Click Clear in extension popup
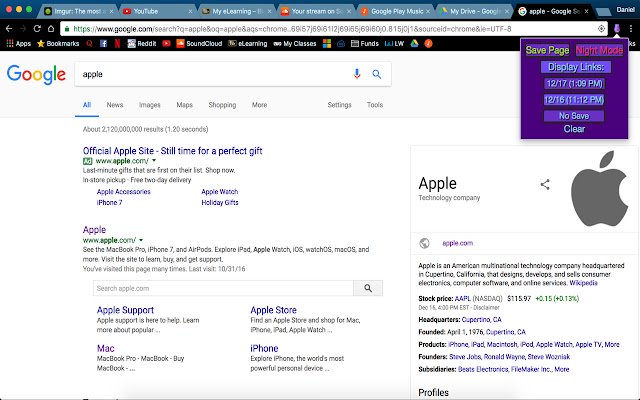Image resolution: width=640 pixels, height=400 pixels. (574, 129)
